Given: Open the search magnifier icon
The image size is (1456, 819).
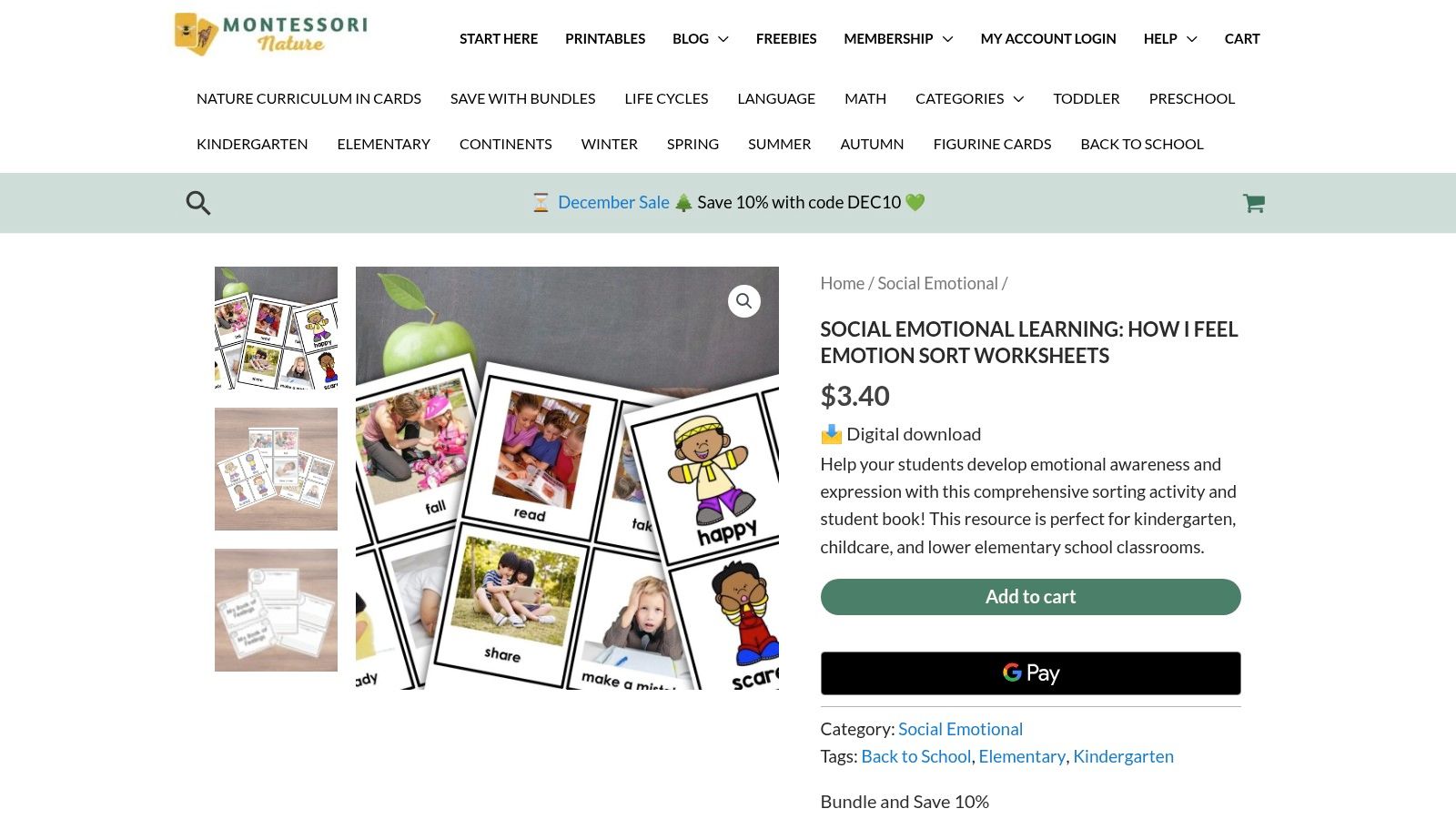Looking at the screenshot, I should (198, 203).
